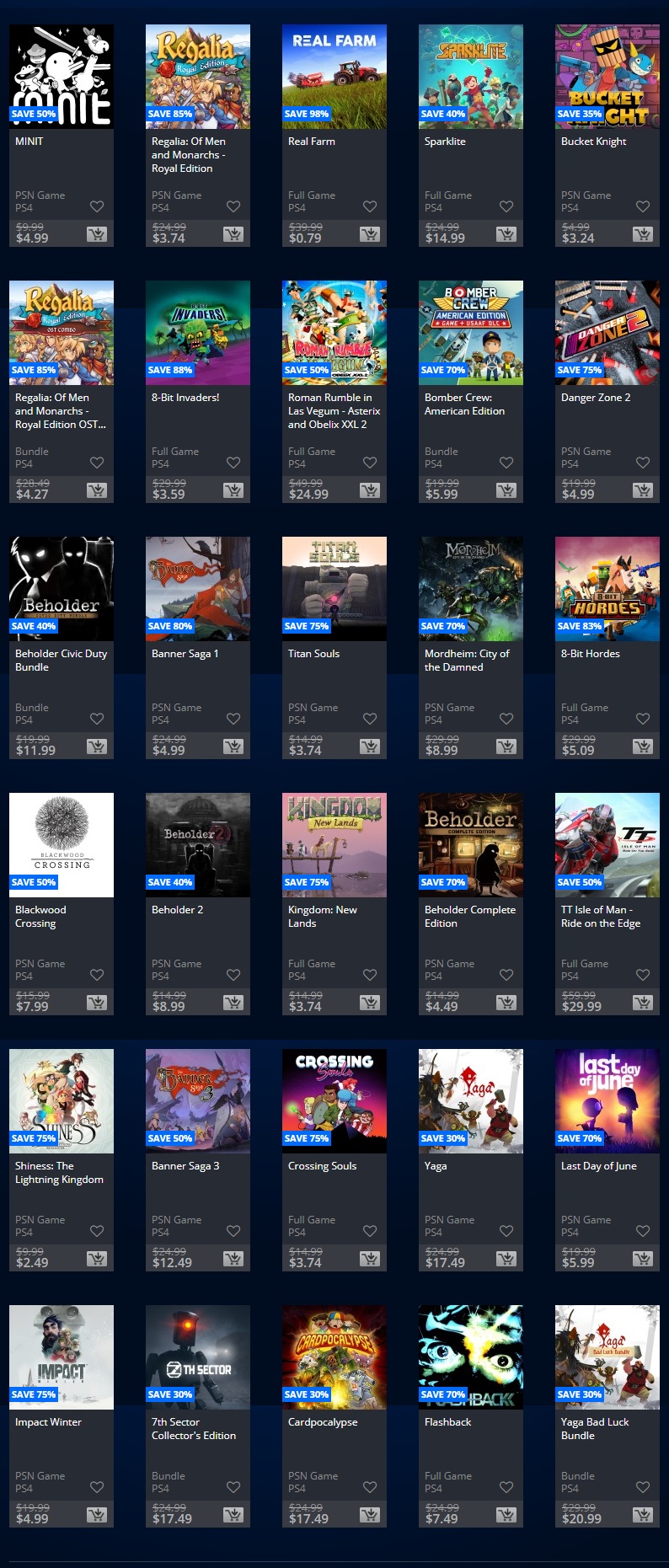Wishlist 8-Bit Hordes using heart icon

643,719
